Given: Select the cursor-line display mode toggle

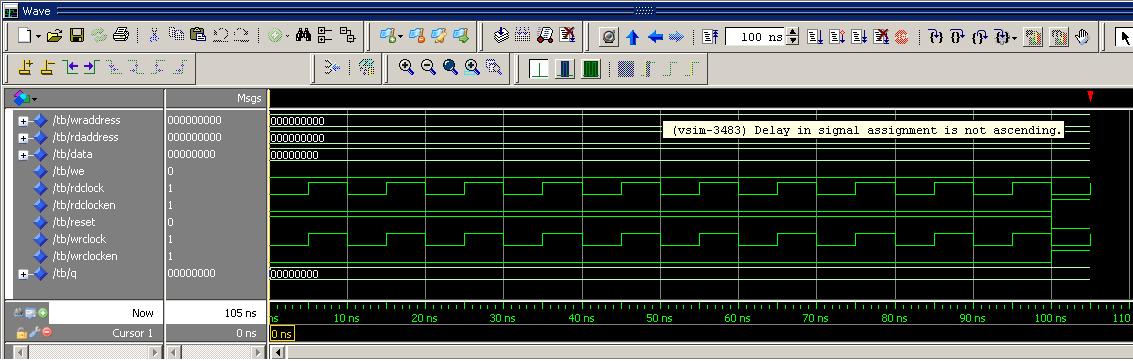Looking at the screenshot, I should tap(539, 69).
